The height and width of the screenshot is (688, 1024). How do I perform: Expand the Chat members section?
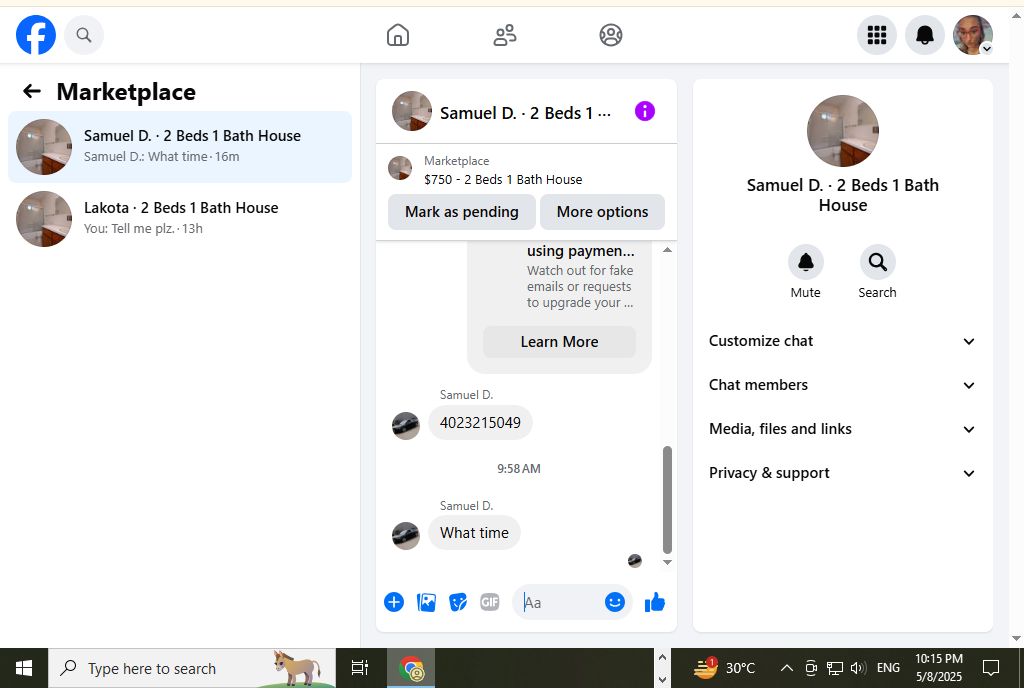pyautogui.click(x=842, y=385)
